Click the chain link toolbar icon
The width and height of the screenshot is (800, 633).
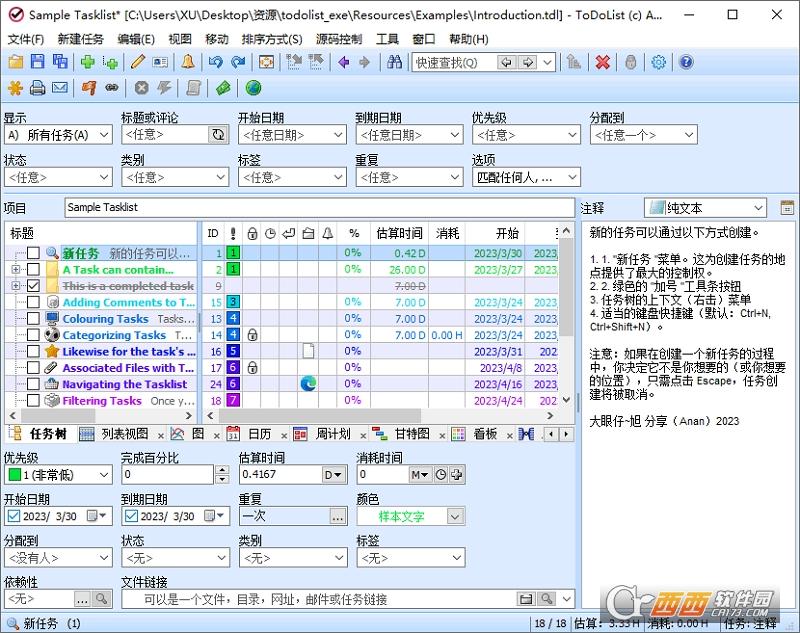(x=112, y=88)
